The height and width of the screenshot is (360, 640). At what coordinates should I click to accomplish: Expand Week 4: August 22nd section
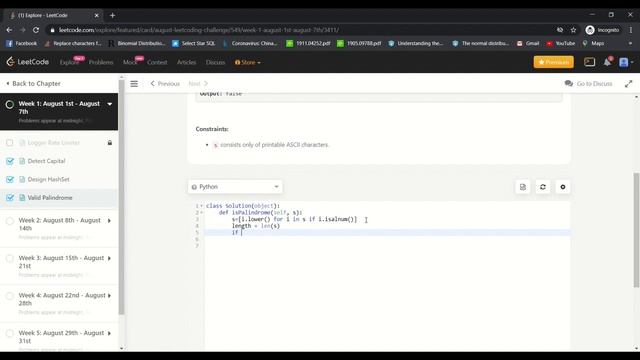(109, 296)
